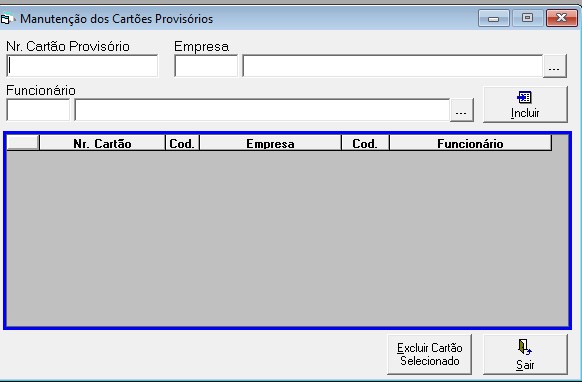Focus the Empresa code field
The height and width of the screenshot is (382, 582).
[206, 66]
